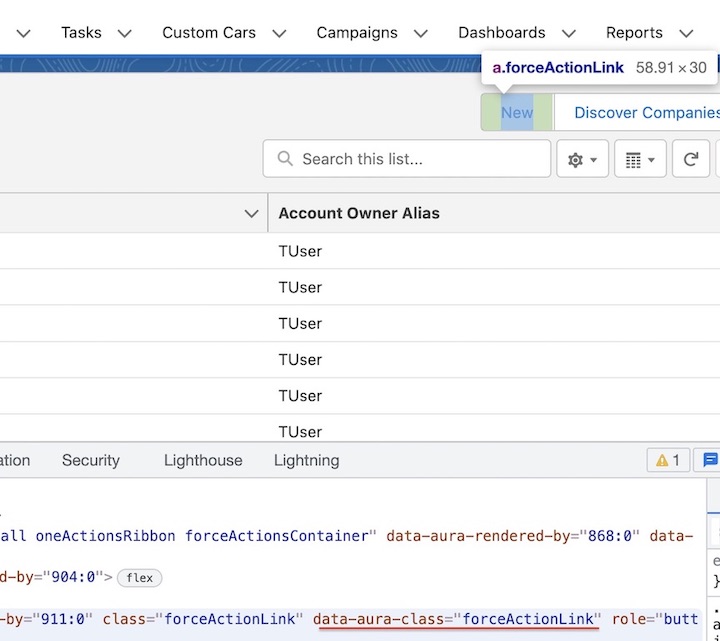
Task: Refresh the list with the reload icon
Action: tap(690, 159)
